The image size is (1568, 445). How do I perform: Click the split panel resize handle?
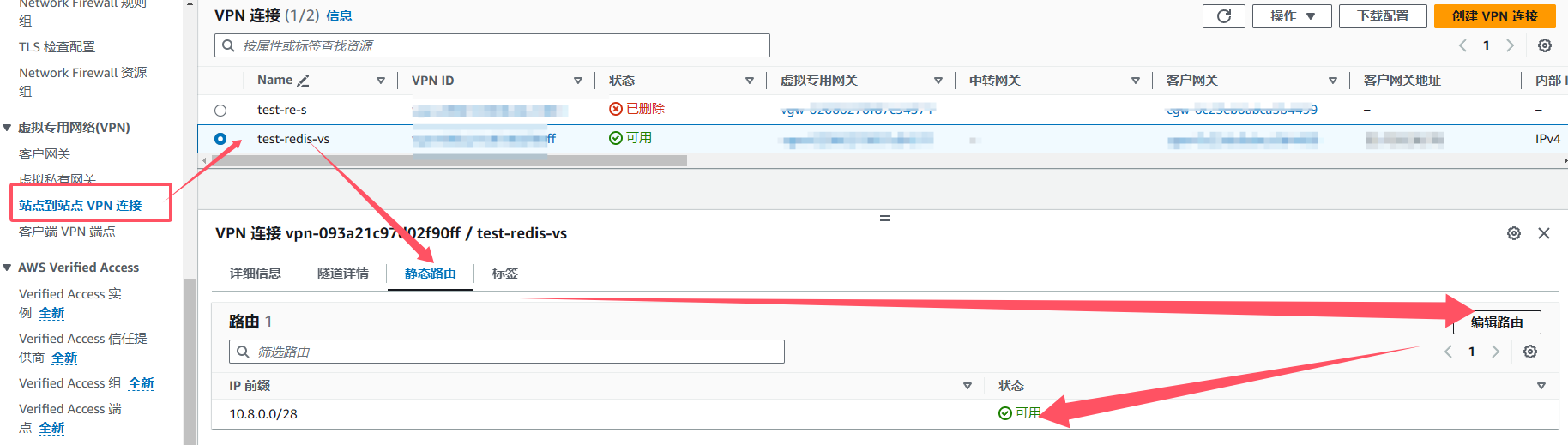pyautogui.click(x=885, y=219)
